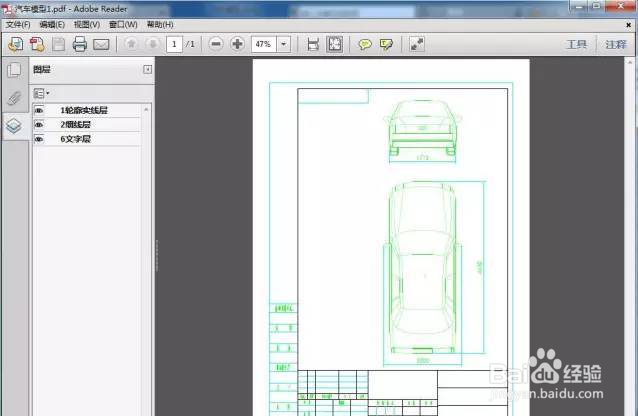Open the layers panel options menu

point(41,94)
